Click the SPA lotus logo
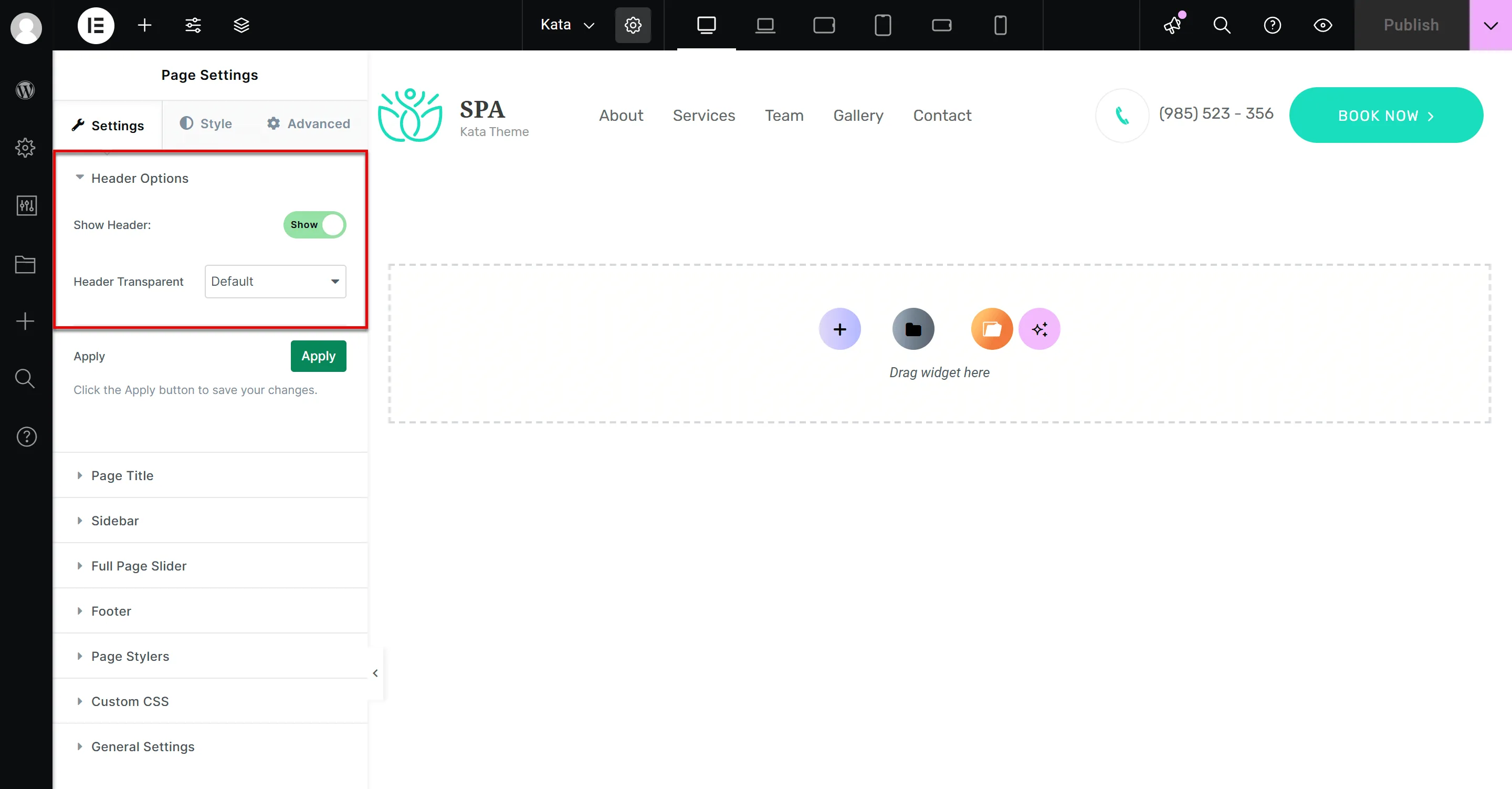The height and width of the screenshot is (789, 1512). [x=409, y=115]
